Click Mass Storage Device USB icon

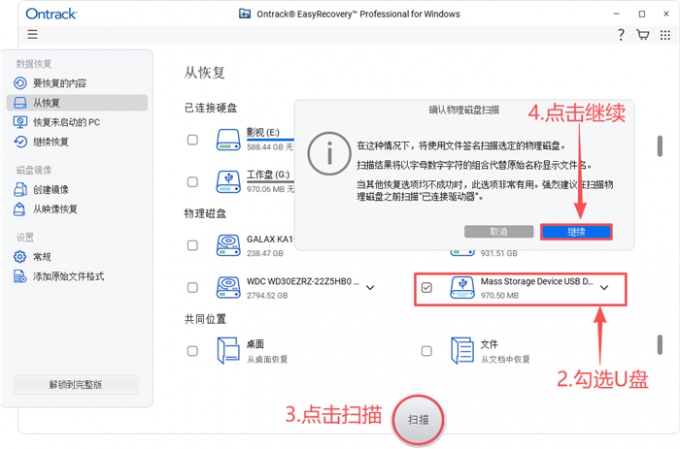[462, 287]
